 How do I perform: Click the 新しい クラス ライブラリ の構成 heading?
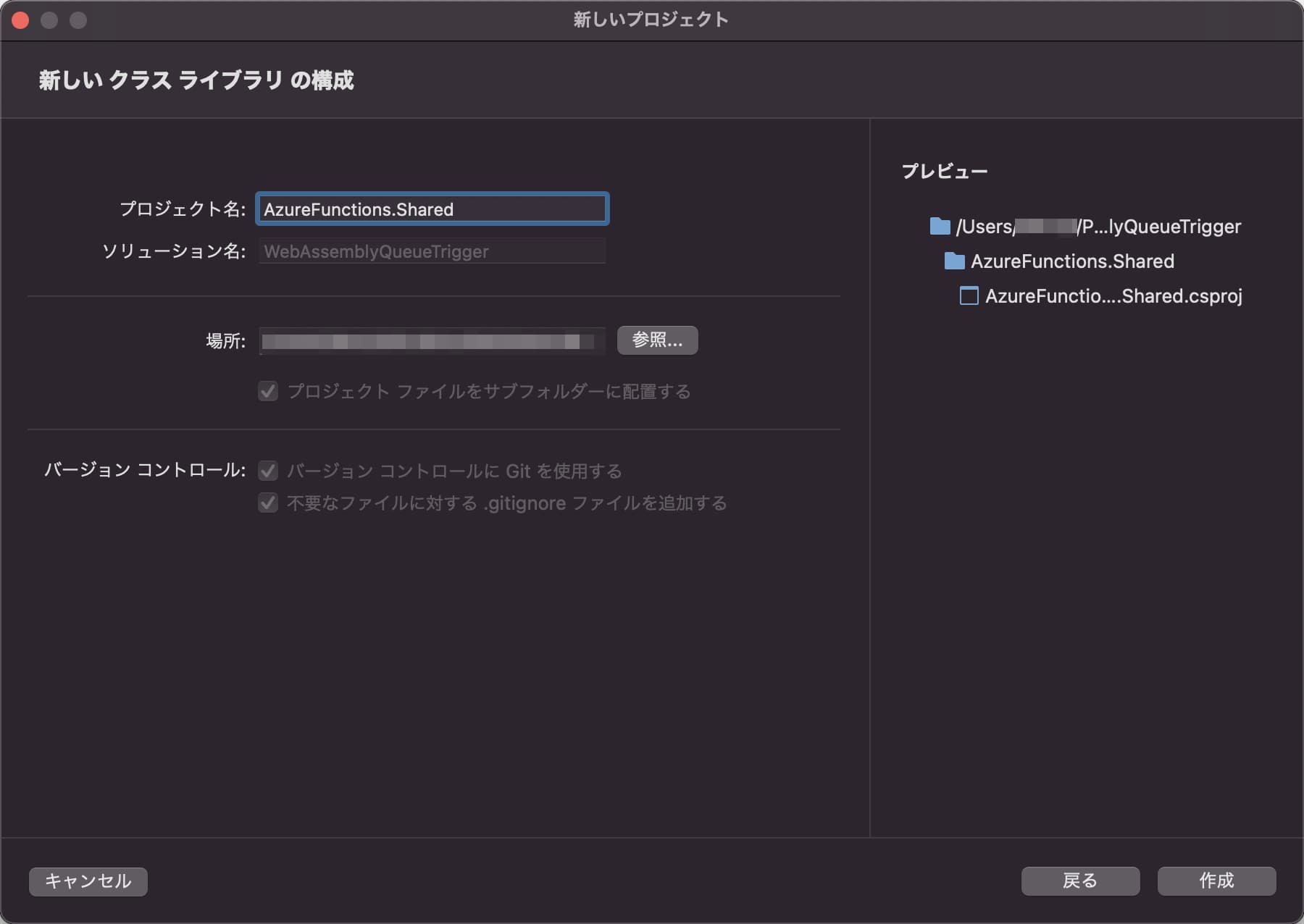click(x=196, y=80)
